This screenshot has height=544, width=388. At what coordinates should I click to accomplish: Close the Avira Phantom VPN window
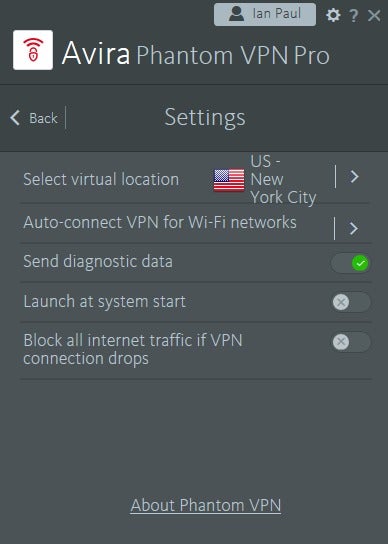click(374, 16)
